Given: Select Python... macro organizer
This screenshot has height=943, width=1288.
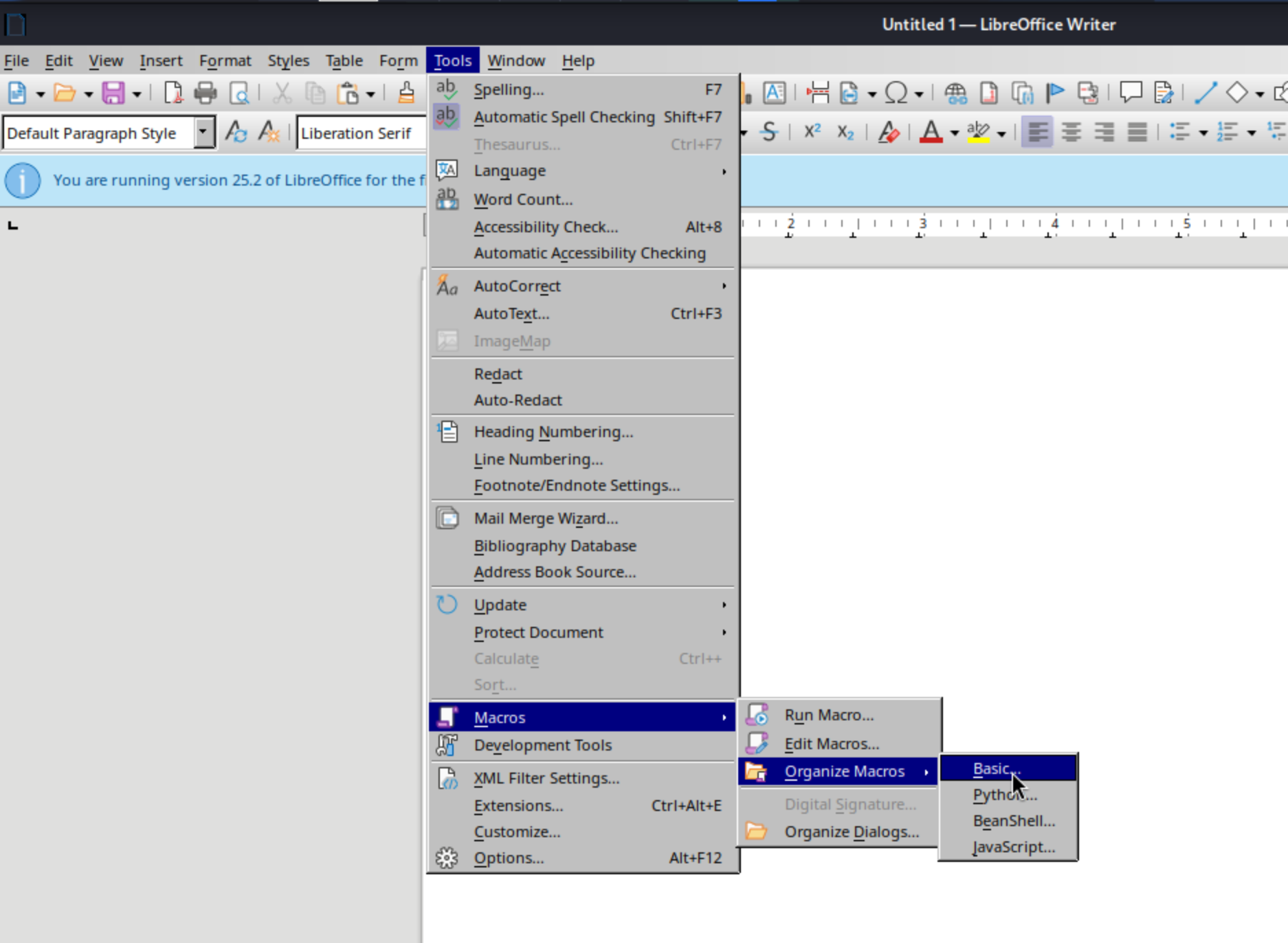Looking at the screenshot, I should [1008, 795].
